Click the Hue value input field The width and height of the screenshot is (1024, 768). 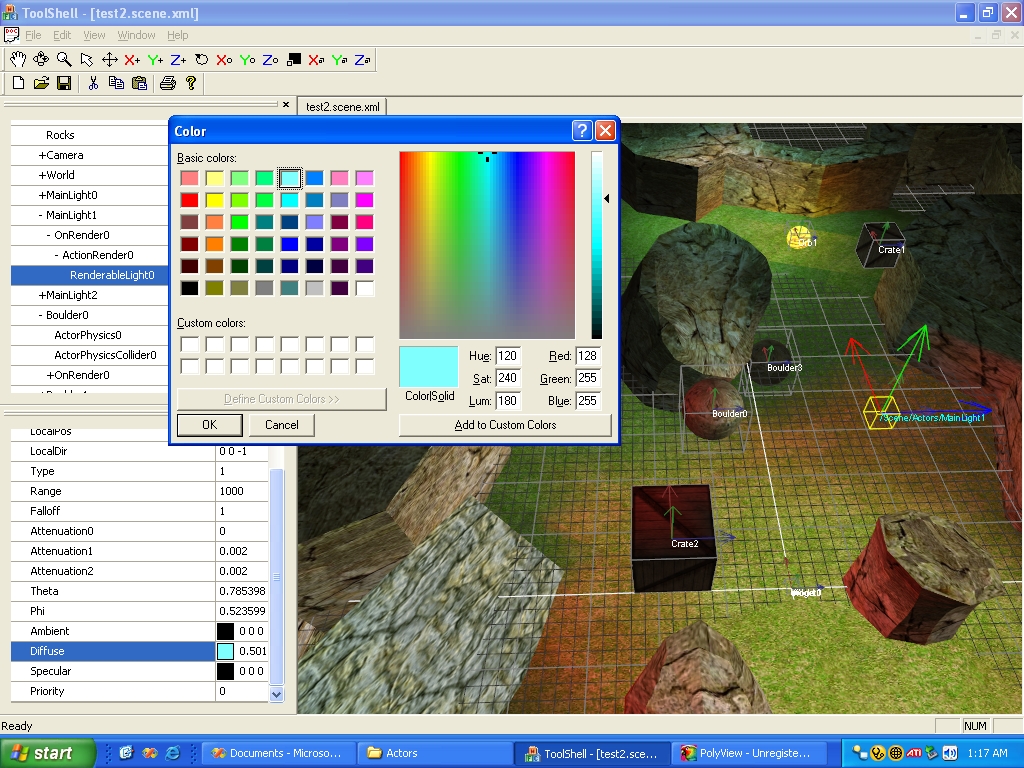[508, 357]
